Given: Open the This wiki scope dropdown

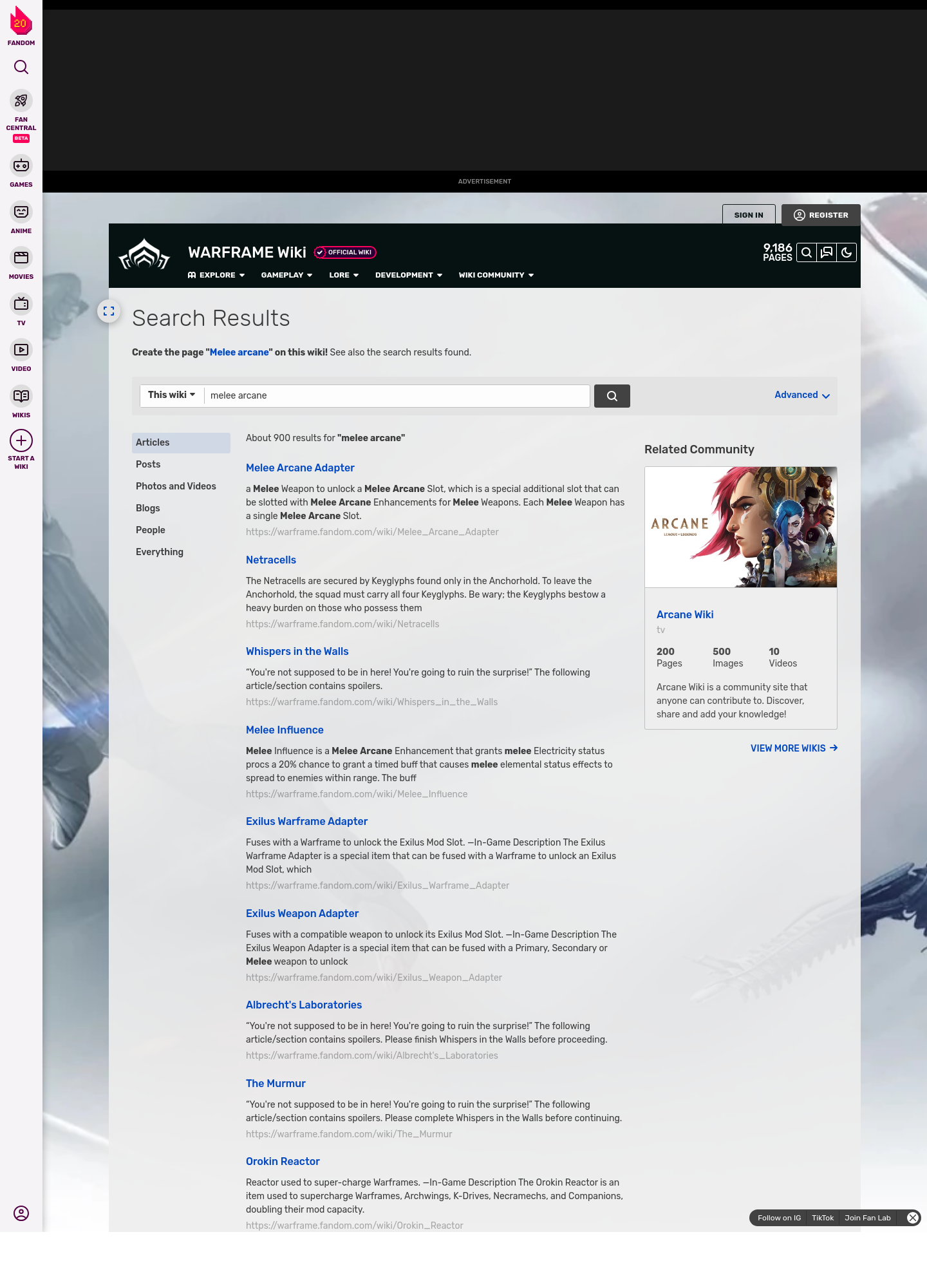Looking at the screenshot, I should pos(172,395).
